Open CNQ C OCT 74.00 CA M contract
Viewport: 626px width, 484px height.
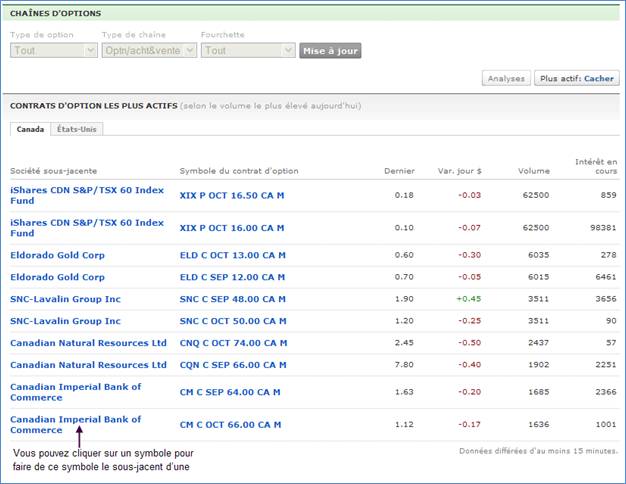pos(232,343)
